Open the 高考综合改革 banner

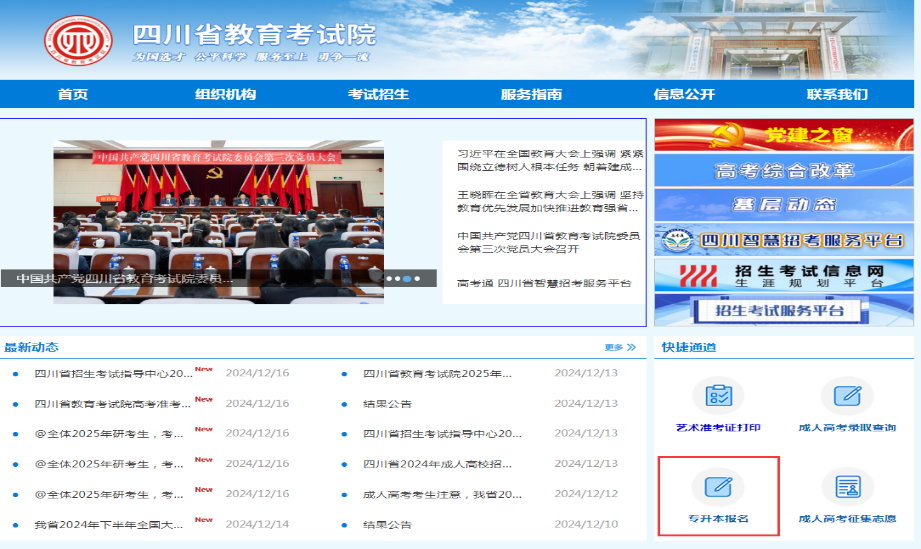[x=784, y=170]
